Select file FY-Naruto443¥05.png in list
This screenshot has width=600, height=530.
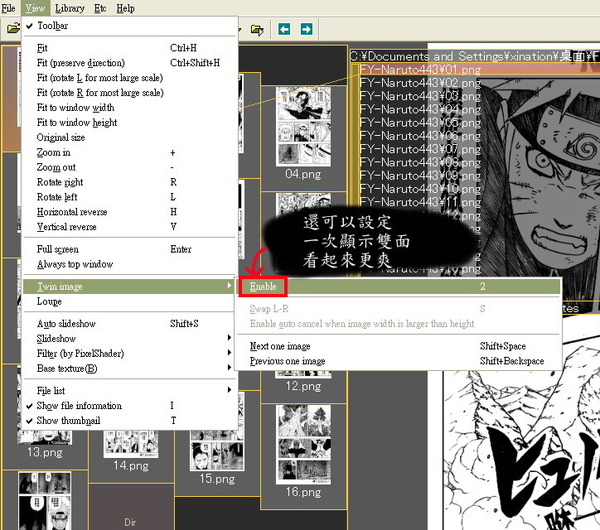[420, 123]
